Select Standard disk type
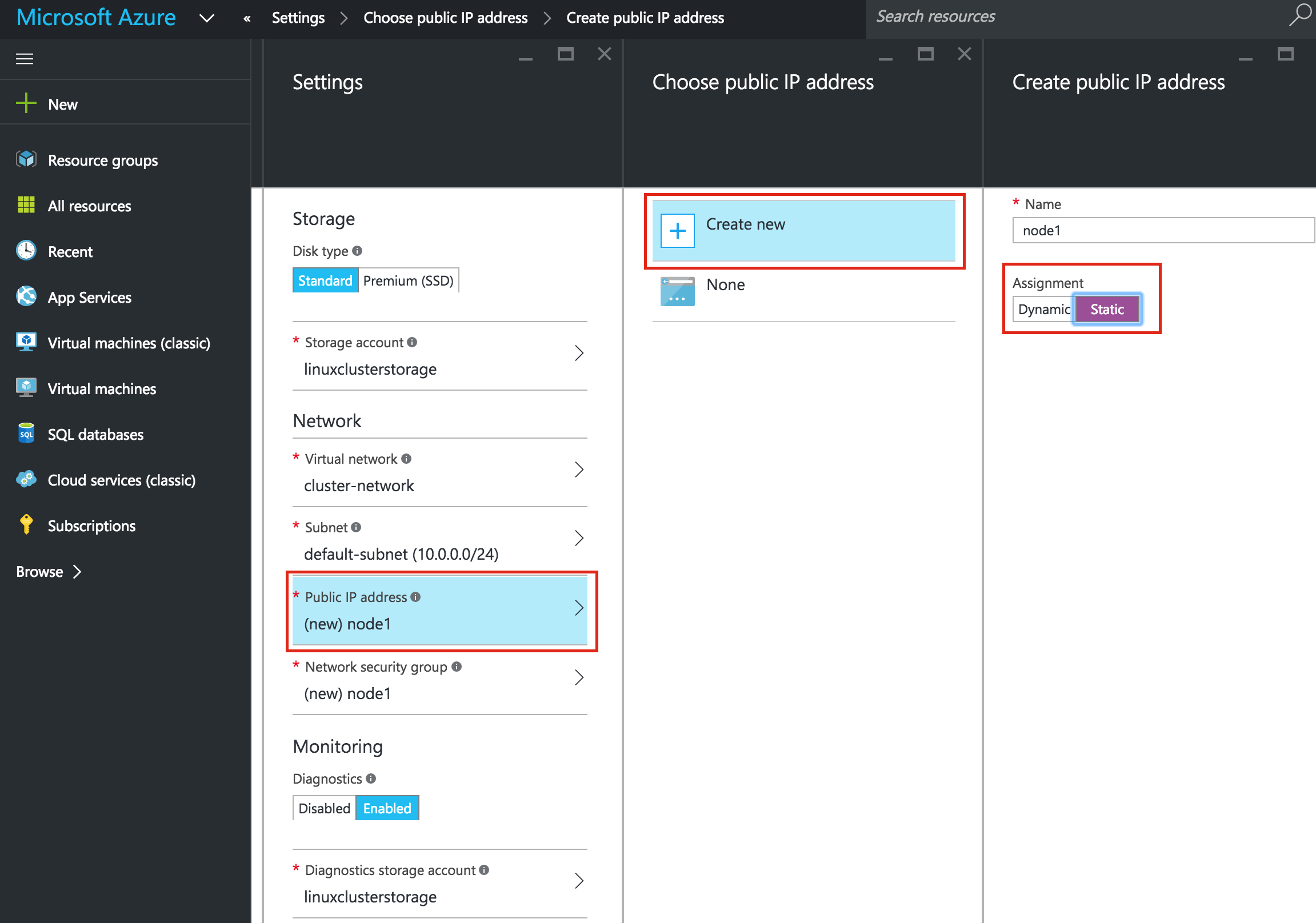 point(325,280)
